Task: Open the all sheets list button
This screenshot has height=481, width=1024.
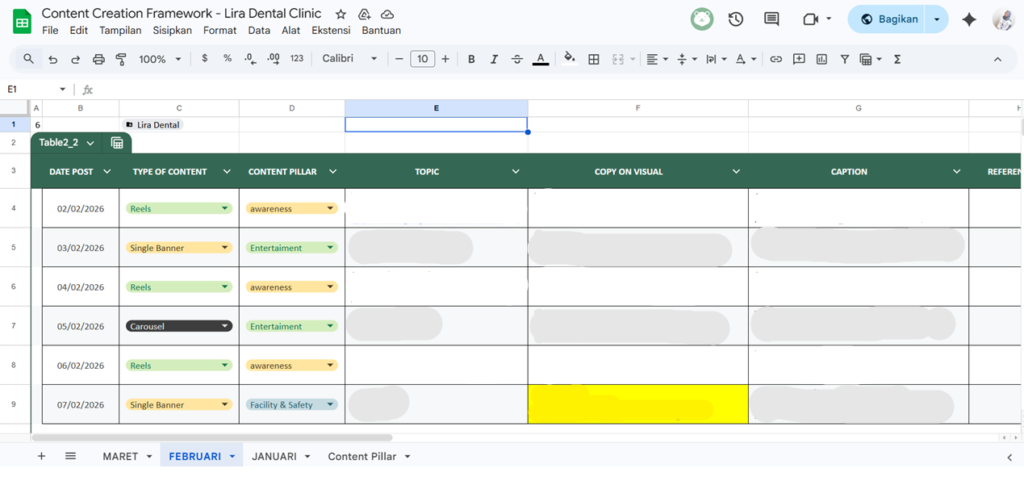Action: (x=71, y=456)
